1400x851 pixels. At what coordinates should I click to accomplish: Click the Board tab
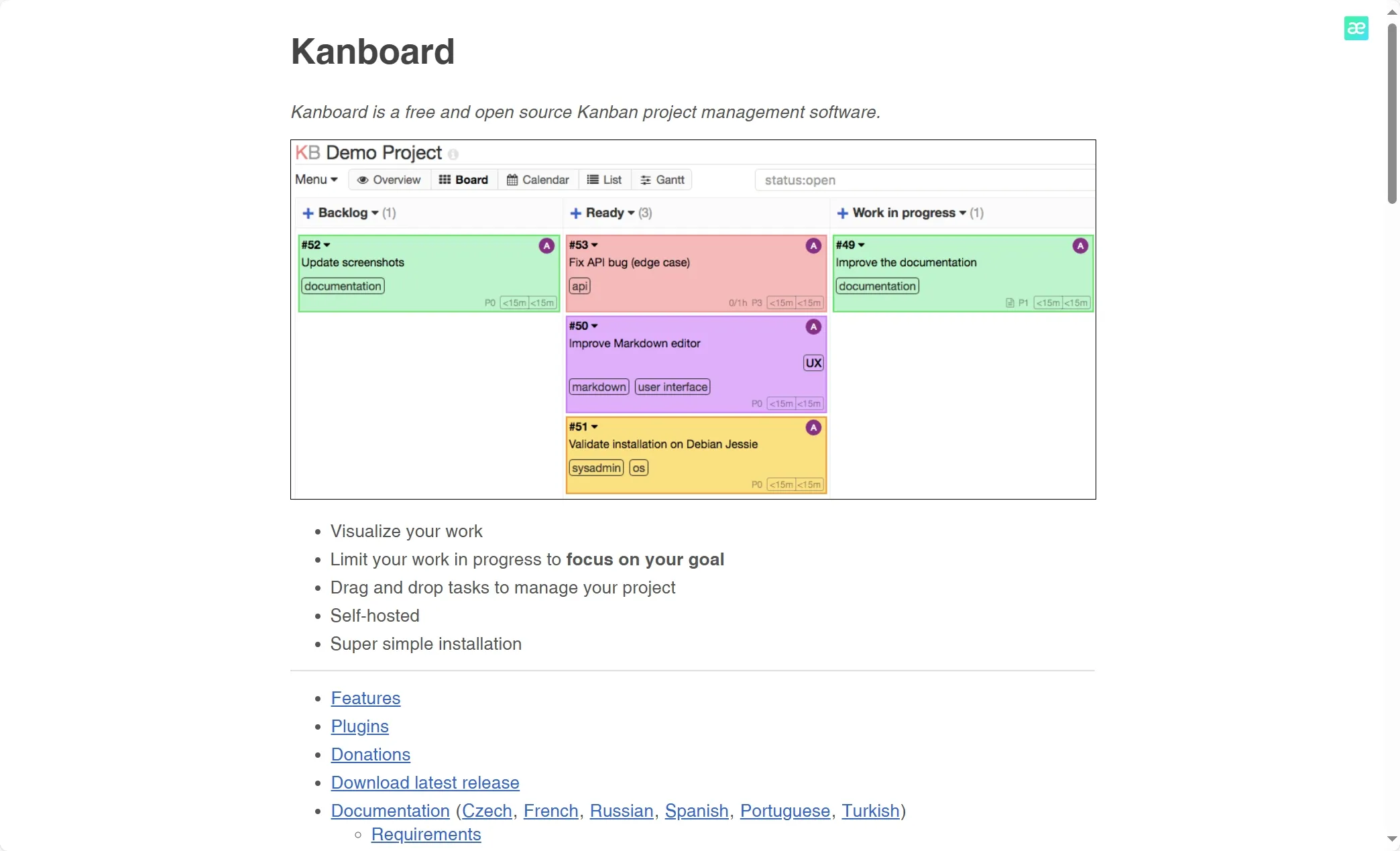pos(463,180)
